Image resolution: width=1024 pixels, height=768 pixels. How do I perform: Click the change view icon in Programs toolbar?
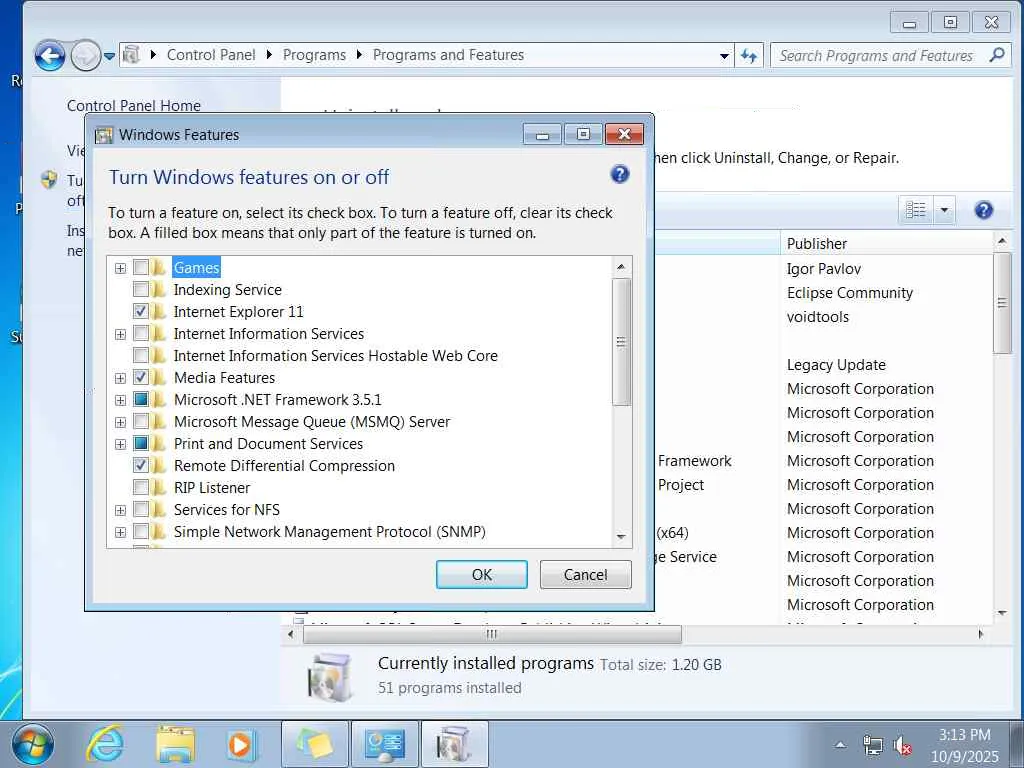tap(916, 210)
